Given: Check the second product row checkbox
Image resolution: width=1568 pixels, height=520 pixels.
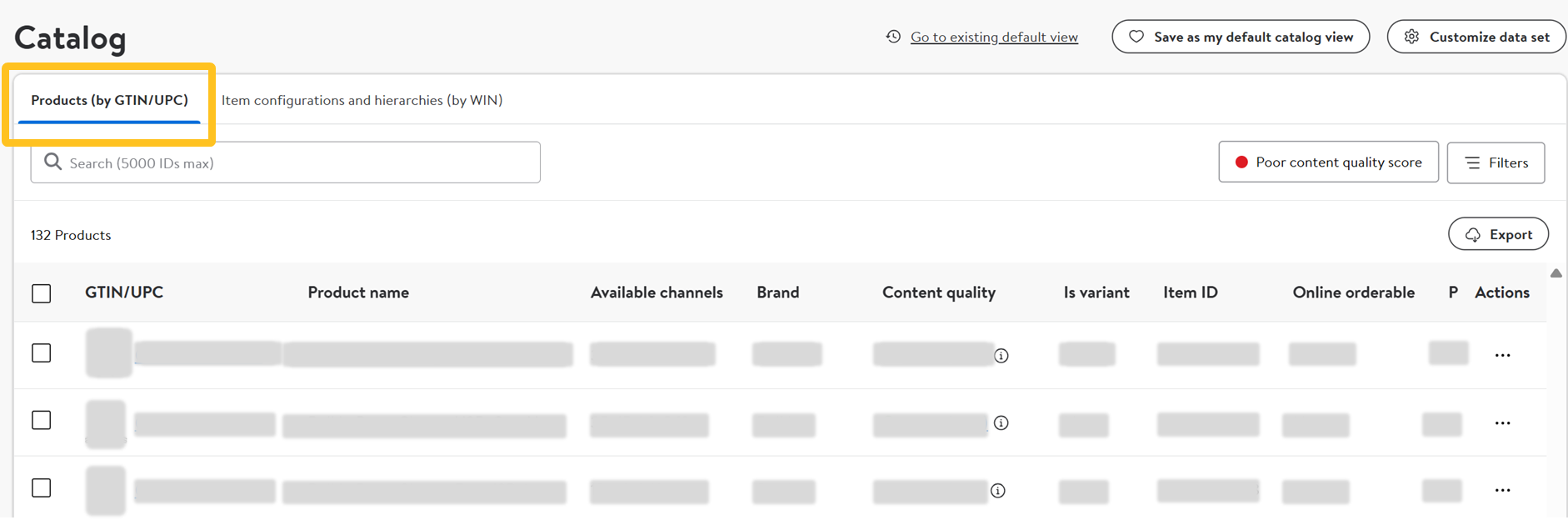Looking at the screenshot, I should click(42, 420).
